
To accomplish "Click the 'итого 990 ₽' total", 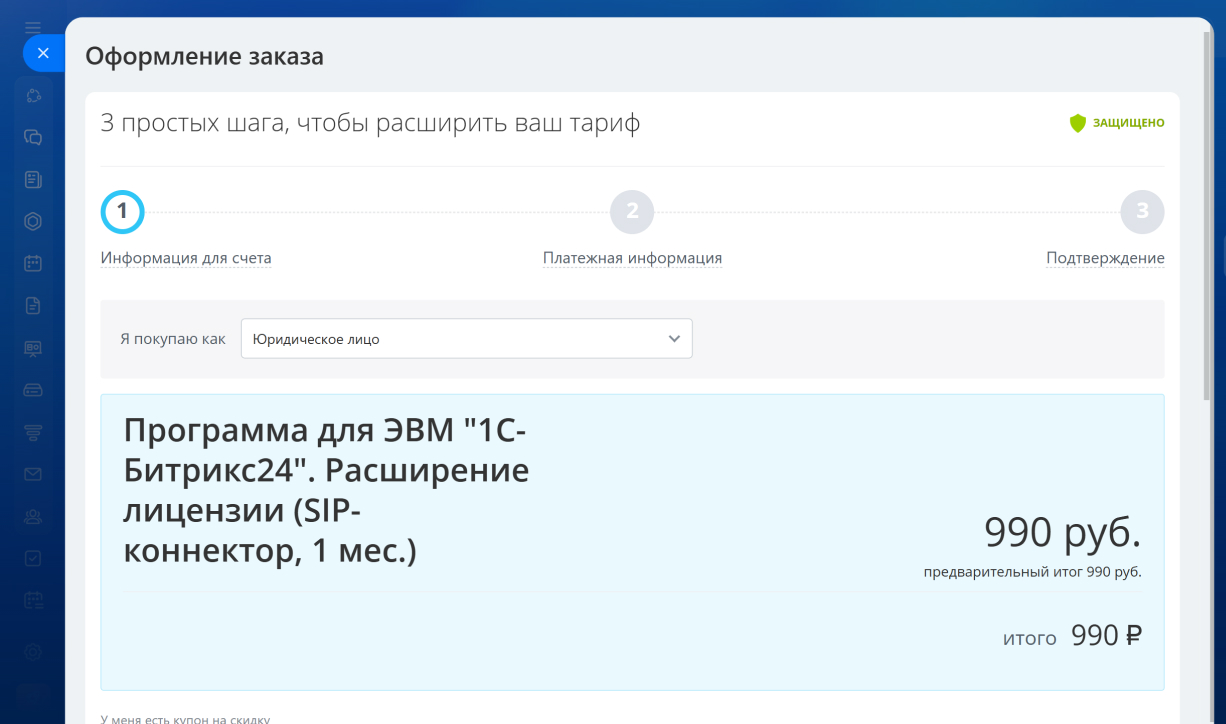I will 1072,636.
